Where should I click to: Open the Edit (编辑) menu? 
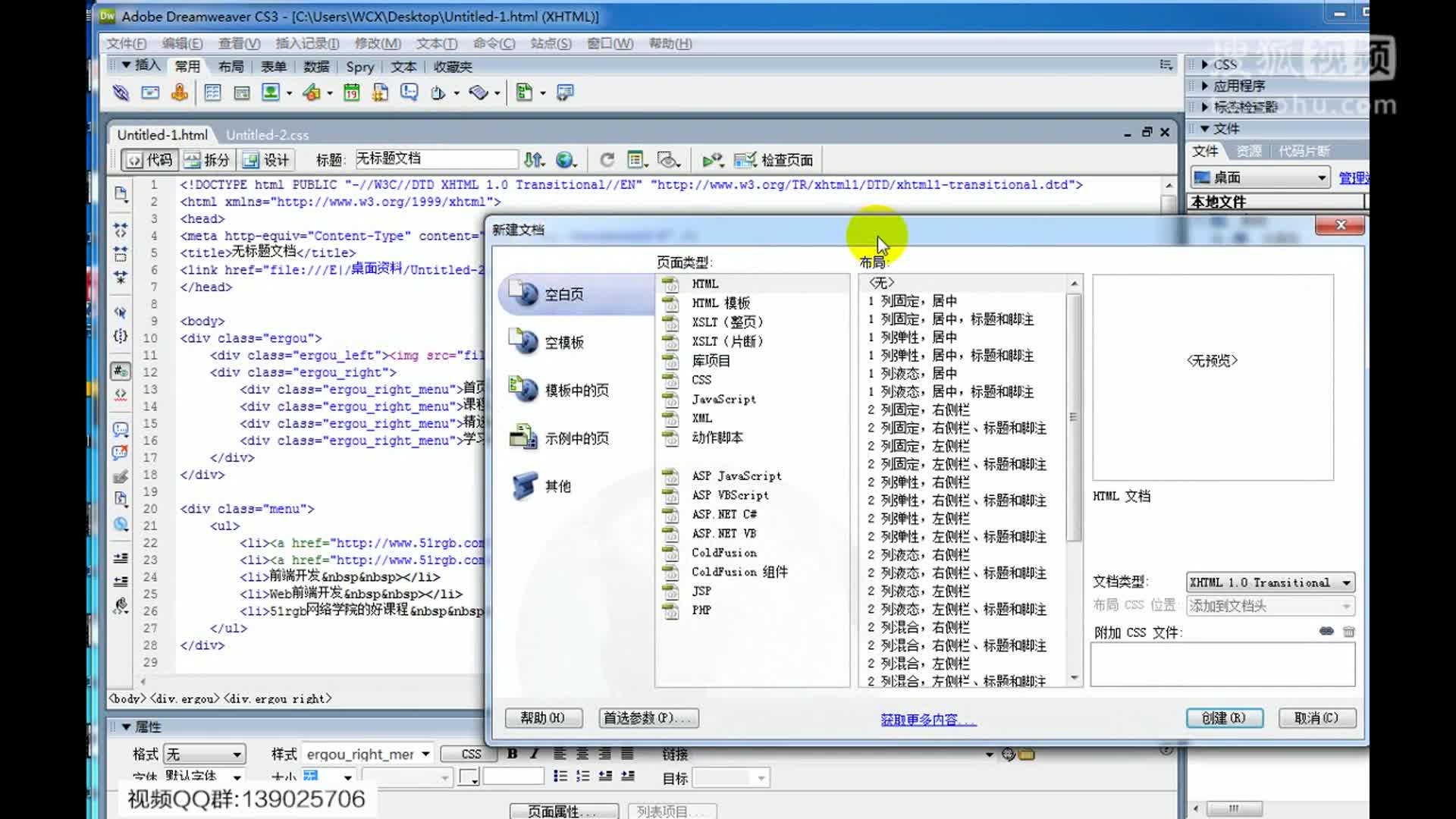pos(182,43)
